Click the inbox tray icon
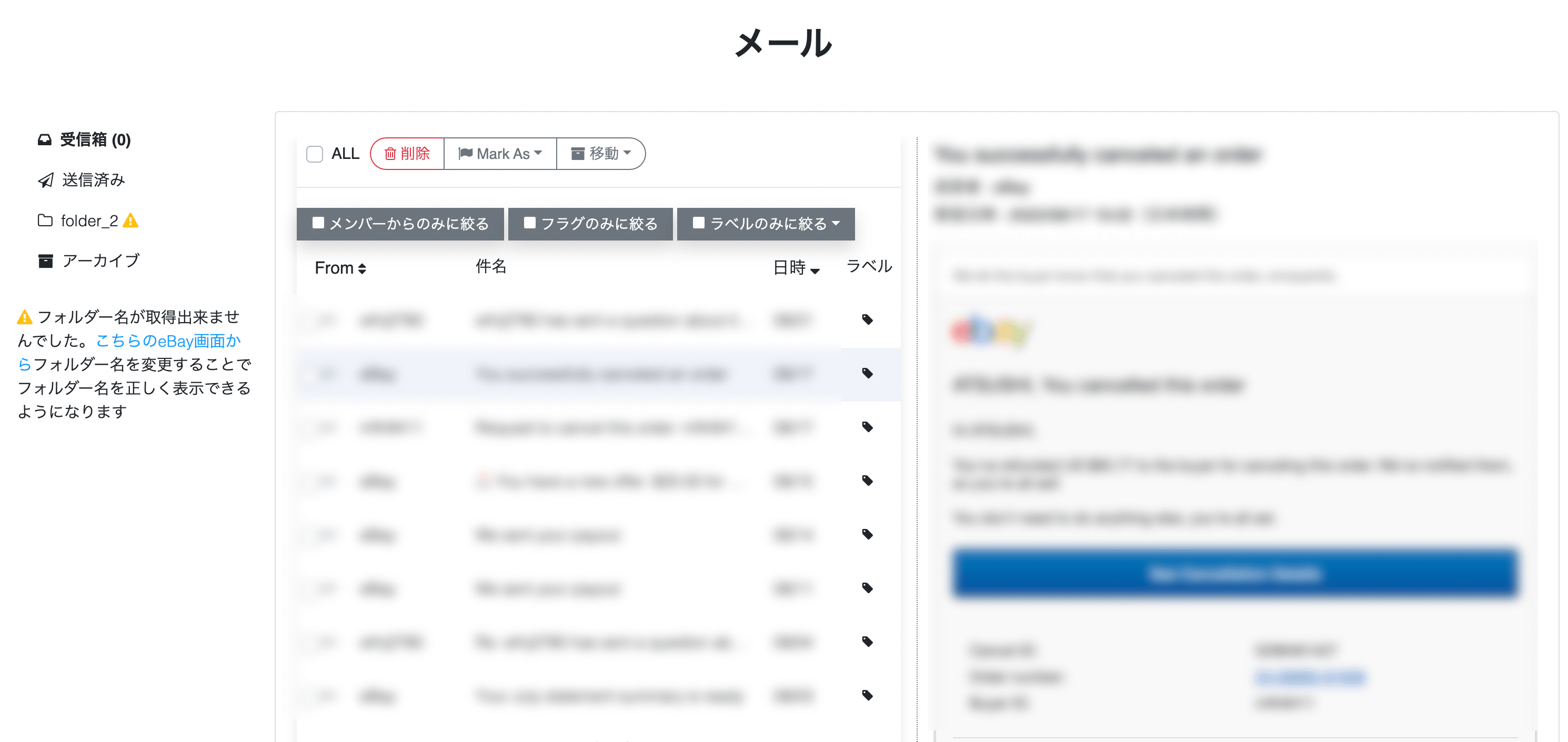Screen dimensions: 1568x742 tap(44, 140)
